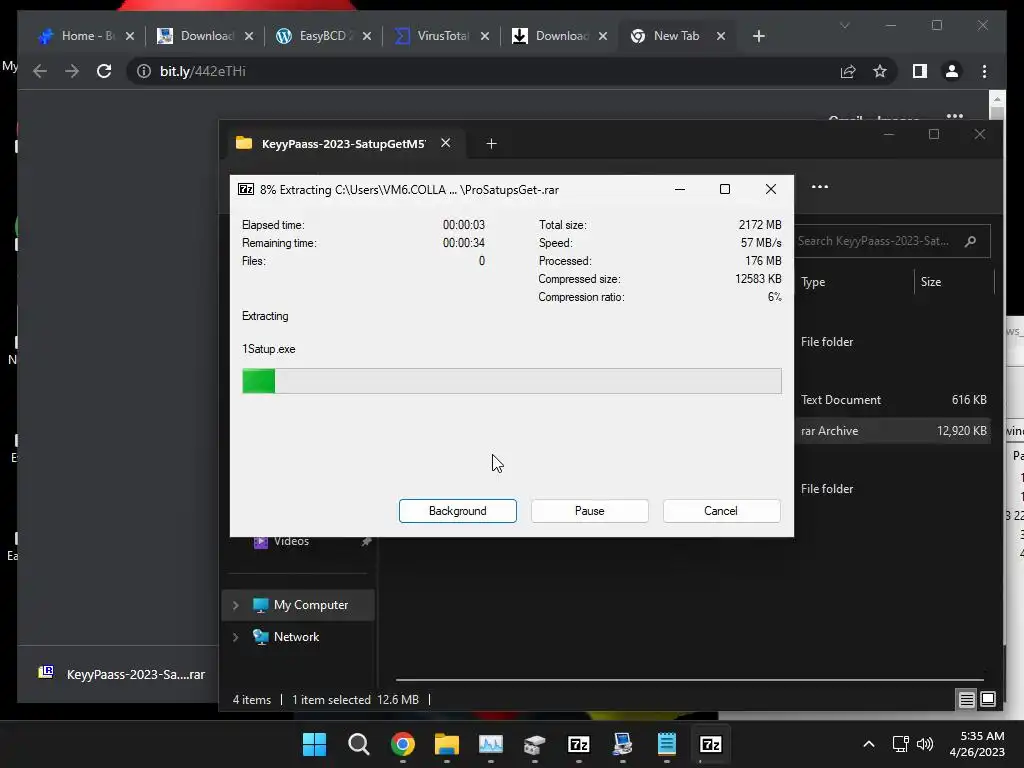Click the Search KeyyPaass search box

(x=892, y=241)
